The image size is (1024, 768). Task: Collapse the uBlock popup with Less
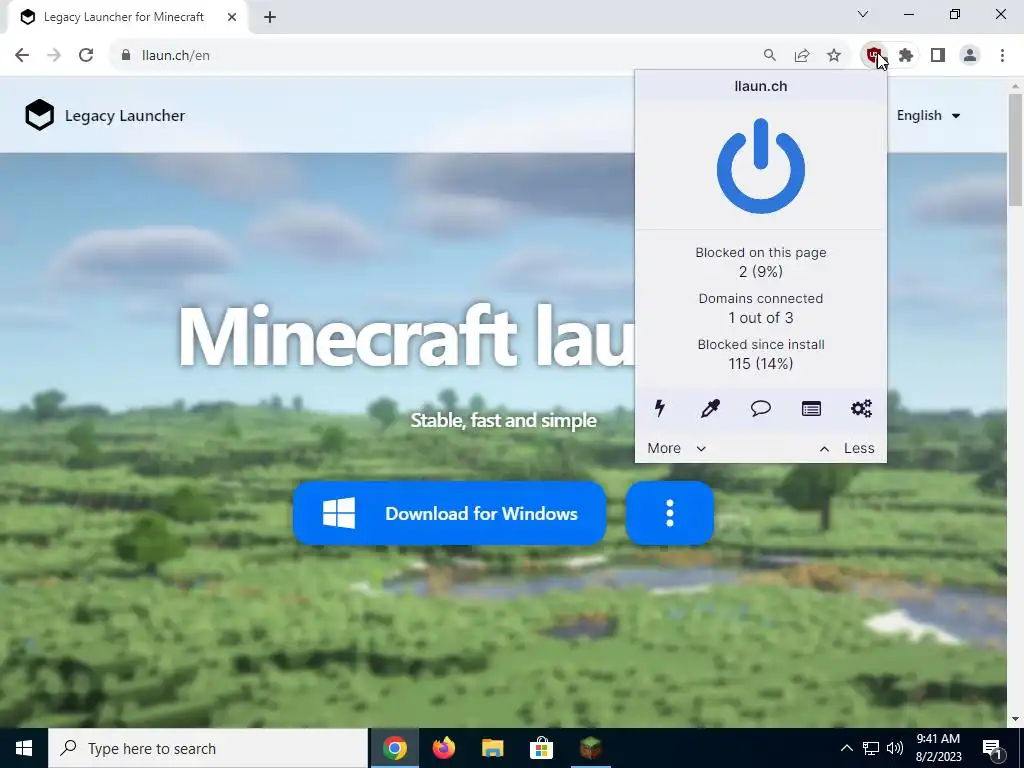[847, 448]
